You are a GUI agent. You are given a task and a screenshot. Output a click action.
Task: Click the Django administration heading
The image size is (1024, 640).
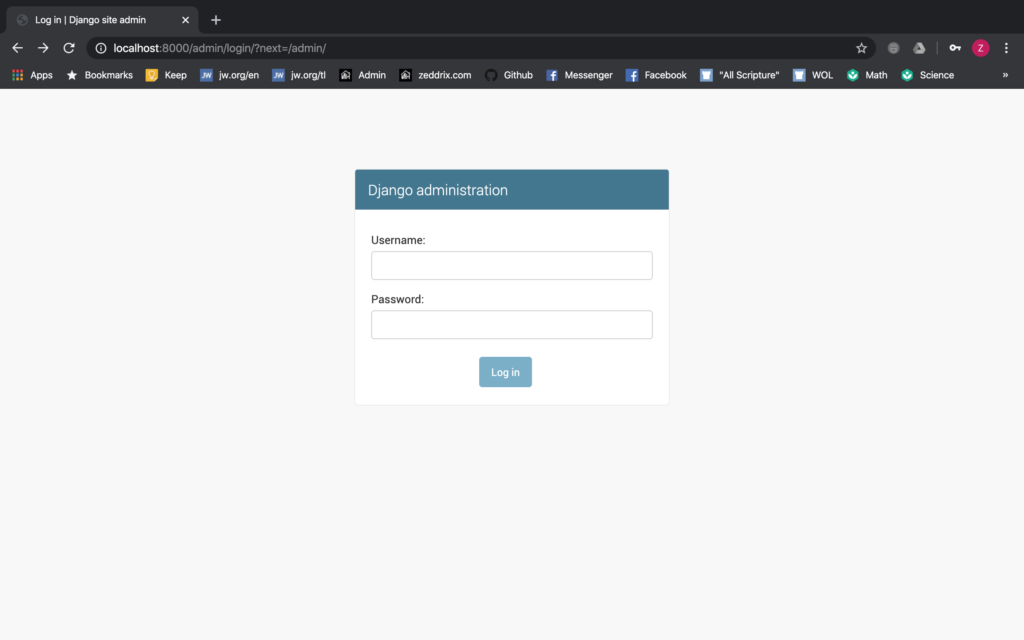[x=438, y=190]
